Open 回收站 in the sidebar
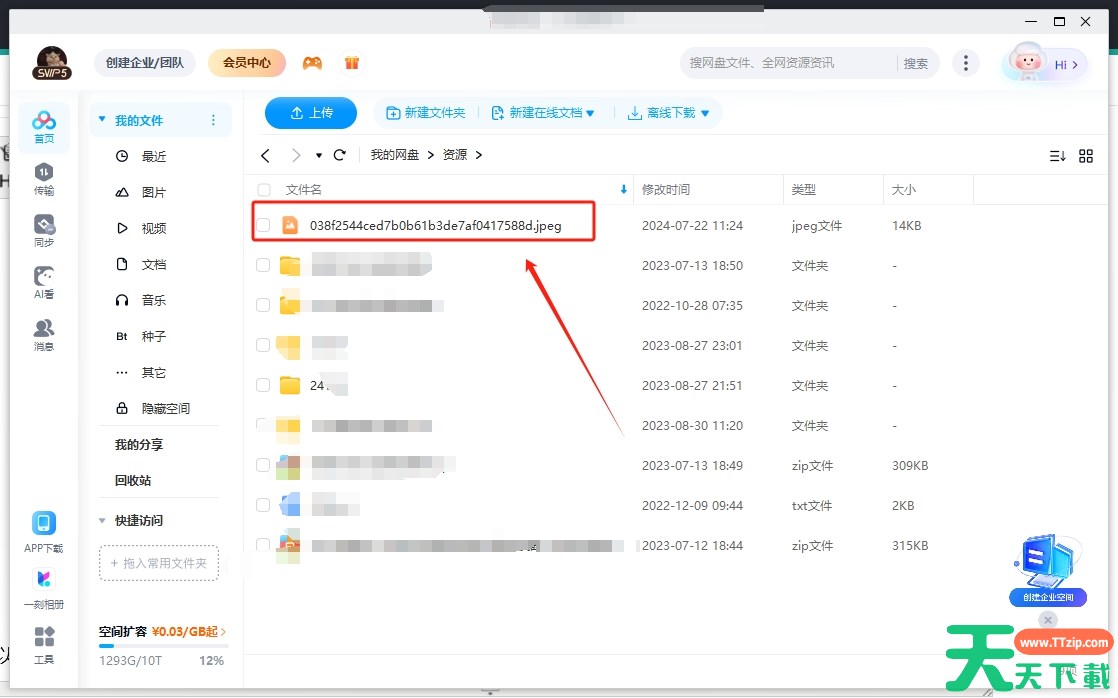1118x698 pixels. [132, 481]
